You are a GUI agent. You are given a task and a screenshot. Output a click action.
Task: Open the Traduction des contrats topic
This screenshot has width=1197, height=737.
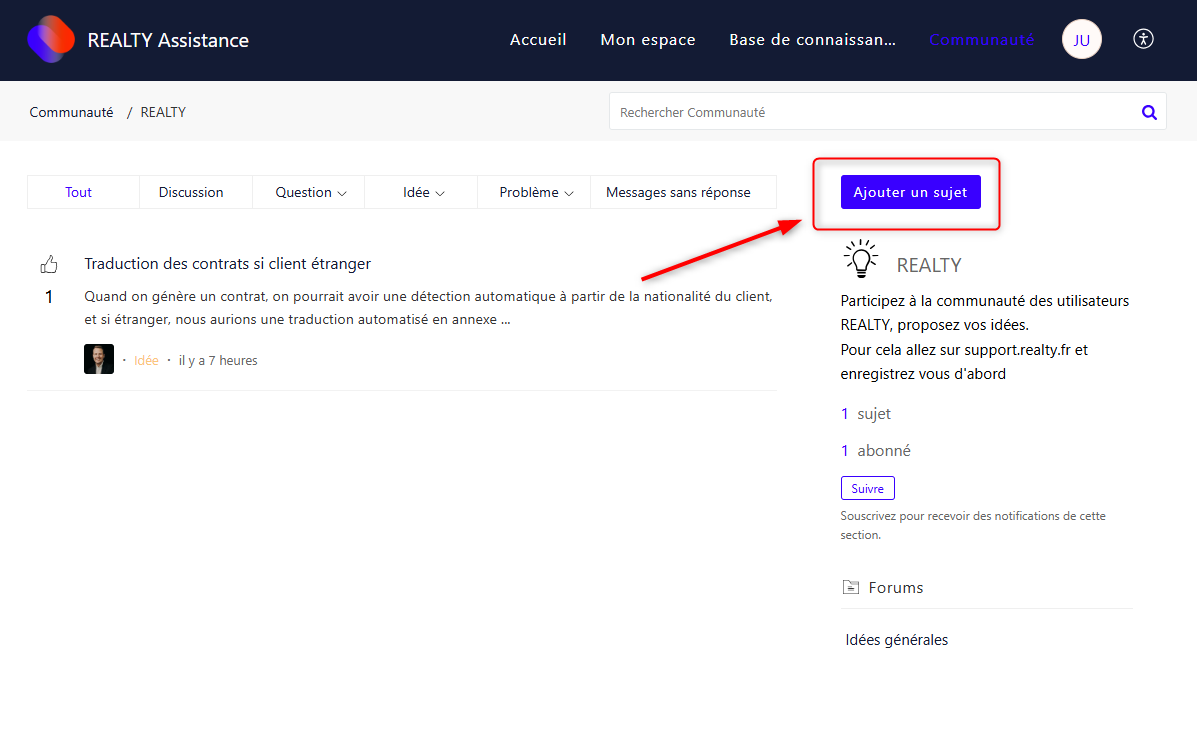coord(227,264)
